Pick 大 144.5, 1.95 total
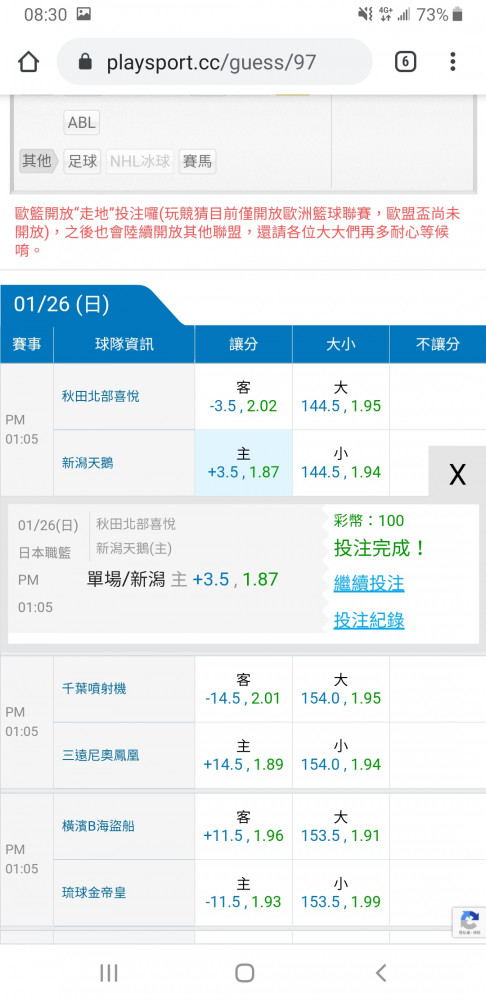This screenshot has height=1000, width=486. point(341,396)
